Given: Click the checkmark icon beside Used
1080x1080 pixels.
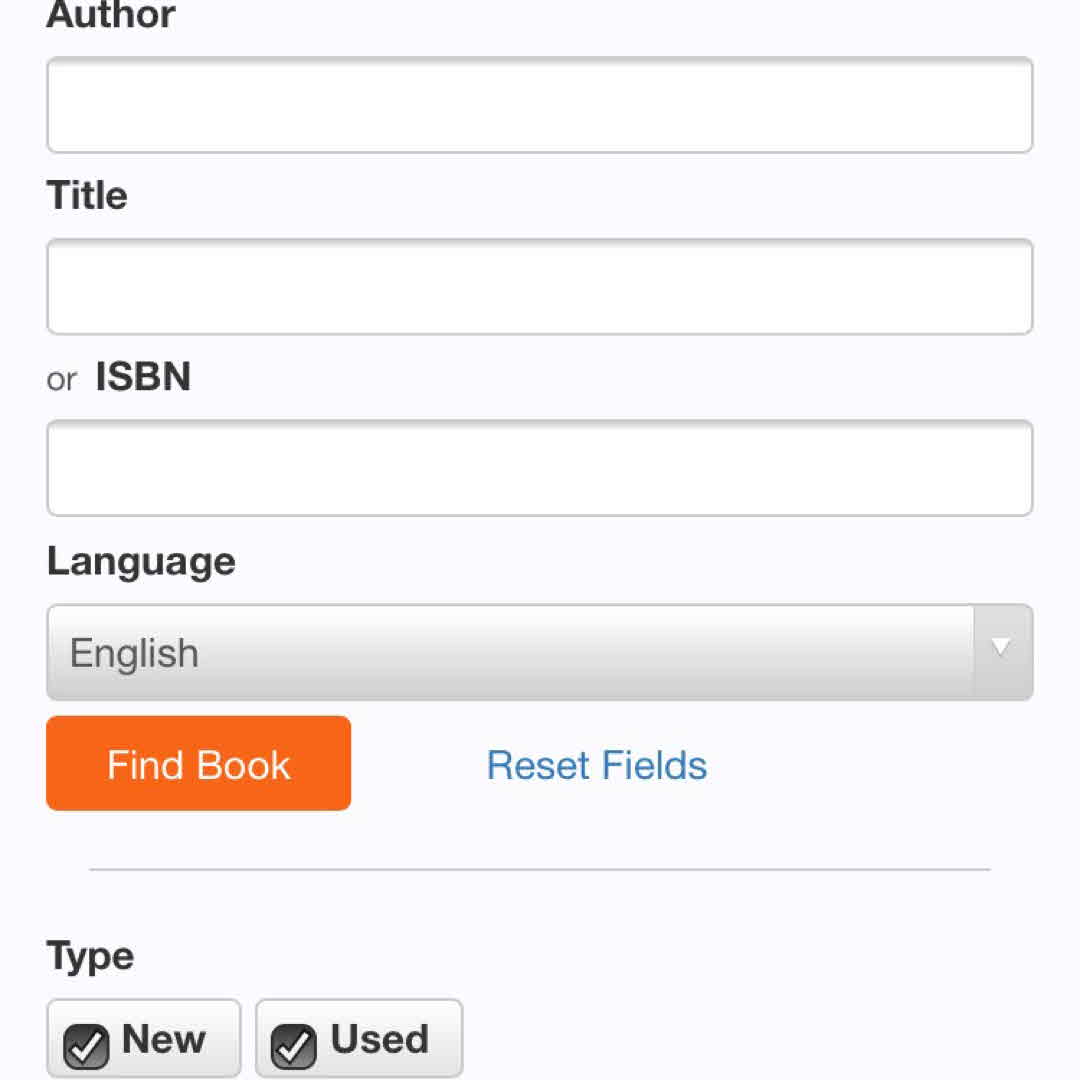Looking at the screenshot, I should pyautogui.click(x=295, y=1045).
